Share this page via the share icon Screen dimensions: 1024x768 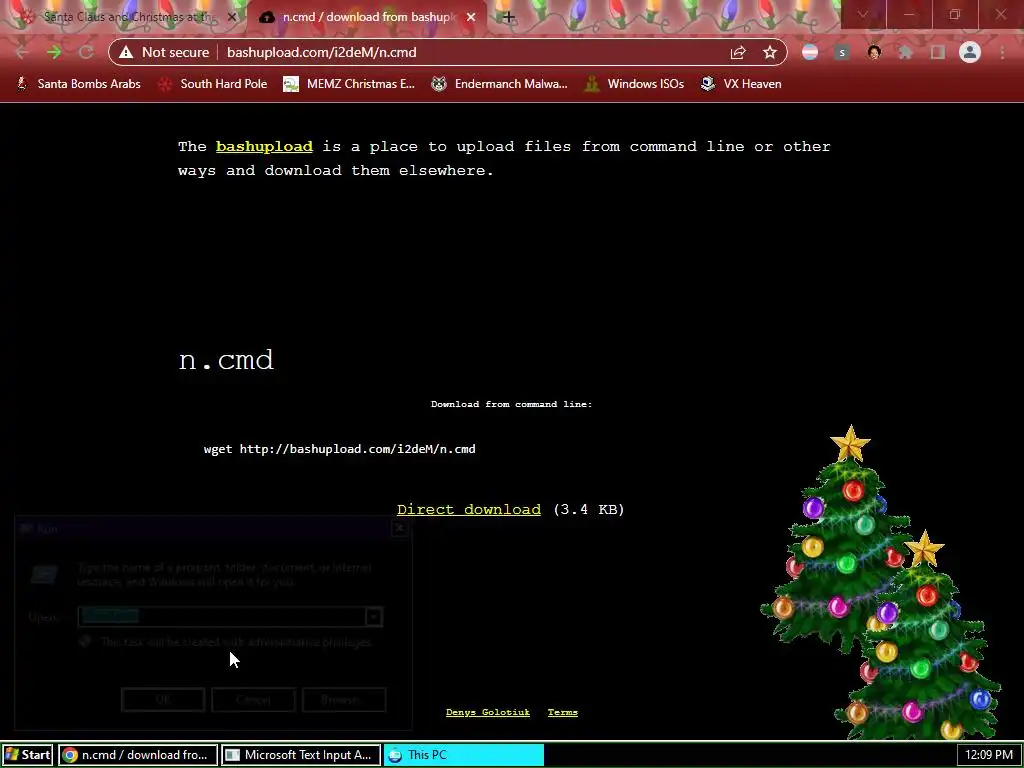coord(738,52)
